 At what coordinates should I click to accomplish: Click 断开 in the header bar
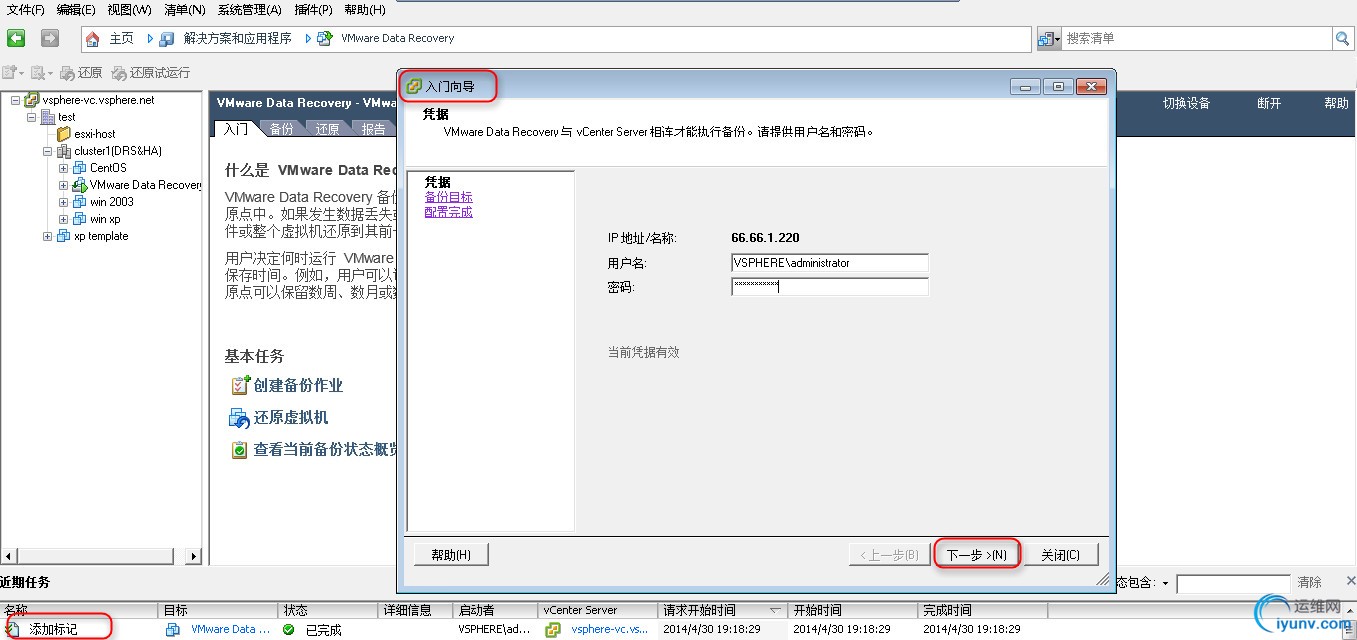[1269, 103]
